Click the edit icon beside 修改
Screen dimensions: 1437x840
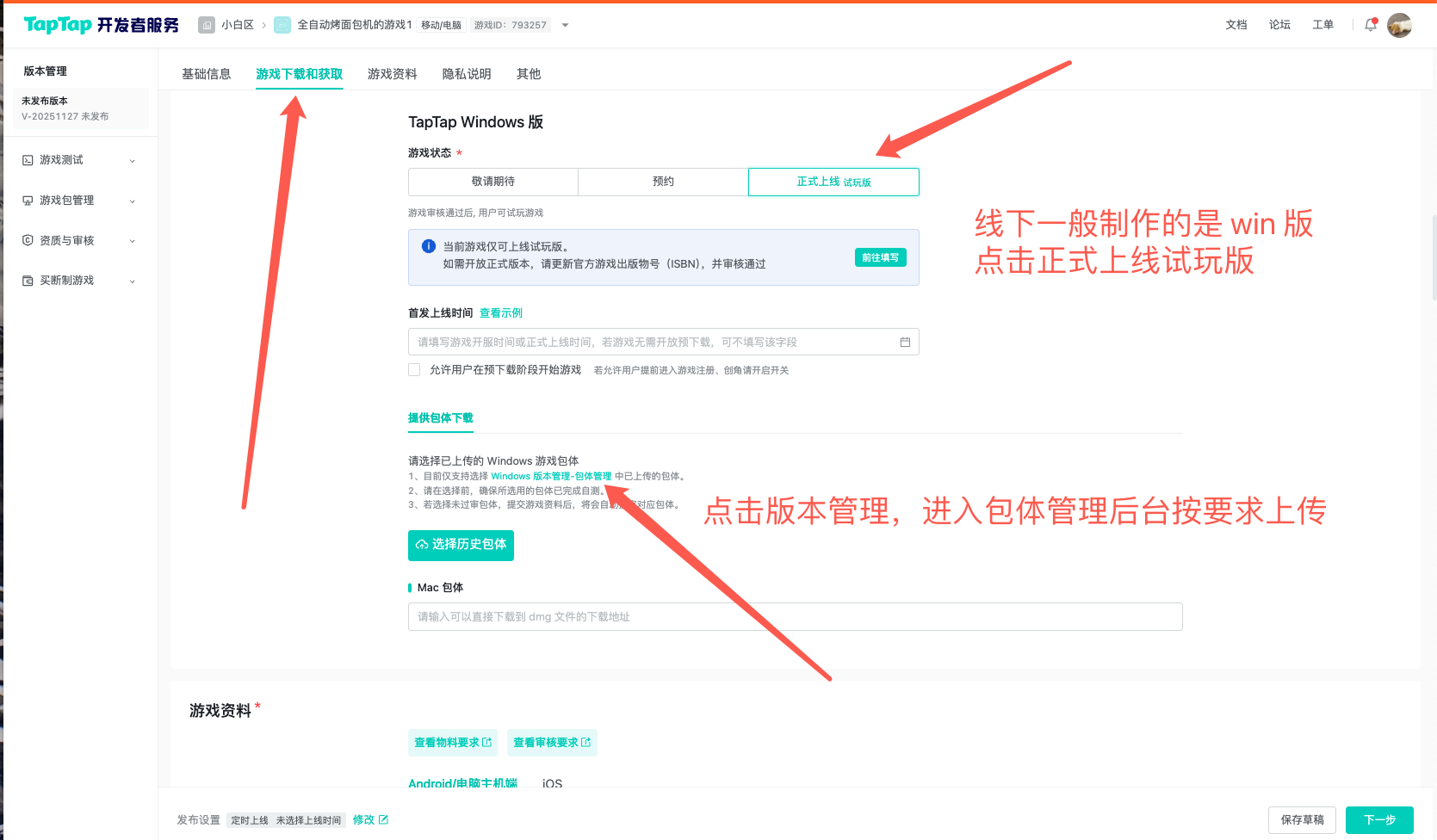point(383,819)
